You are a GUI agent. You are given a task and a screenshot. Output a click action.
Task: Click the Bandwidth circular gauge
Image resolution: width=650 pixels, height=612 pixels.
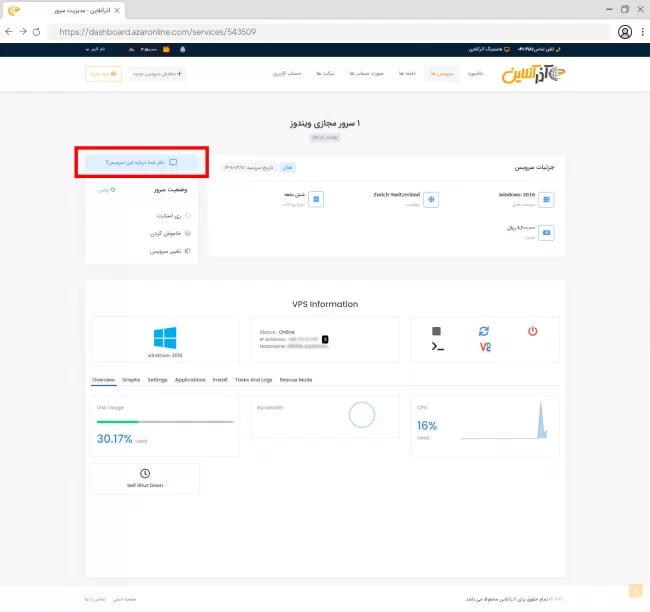[x=361, y=415]
